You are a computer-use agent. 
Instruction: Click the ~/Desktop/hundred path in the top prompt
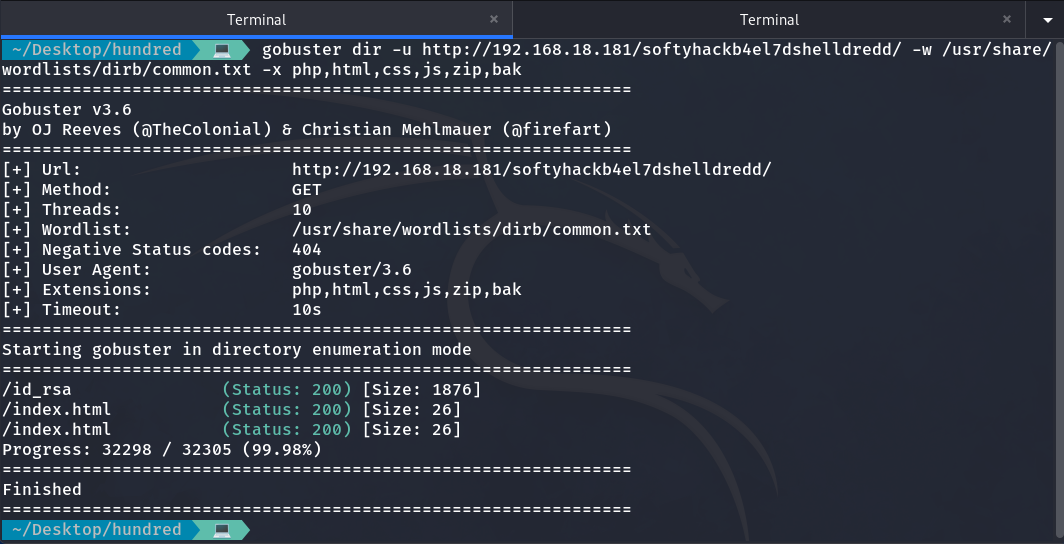click(x=96, y=50)
